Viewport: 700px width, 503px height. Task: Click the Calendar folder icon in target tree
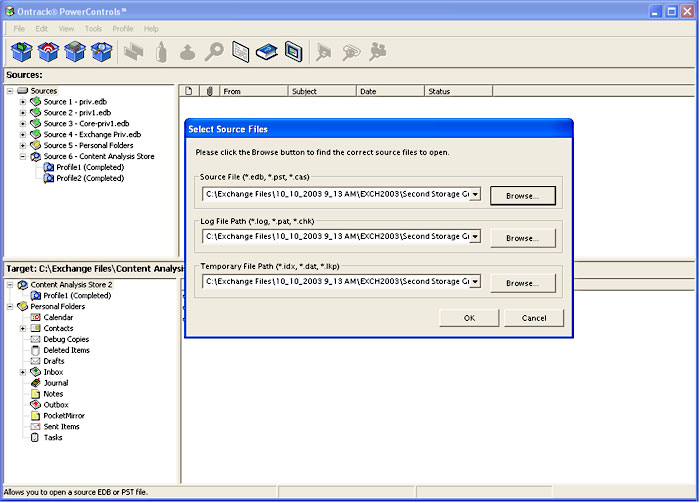35,317
